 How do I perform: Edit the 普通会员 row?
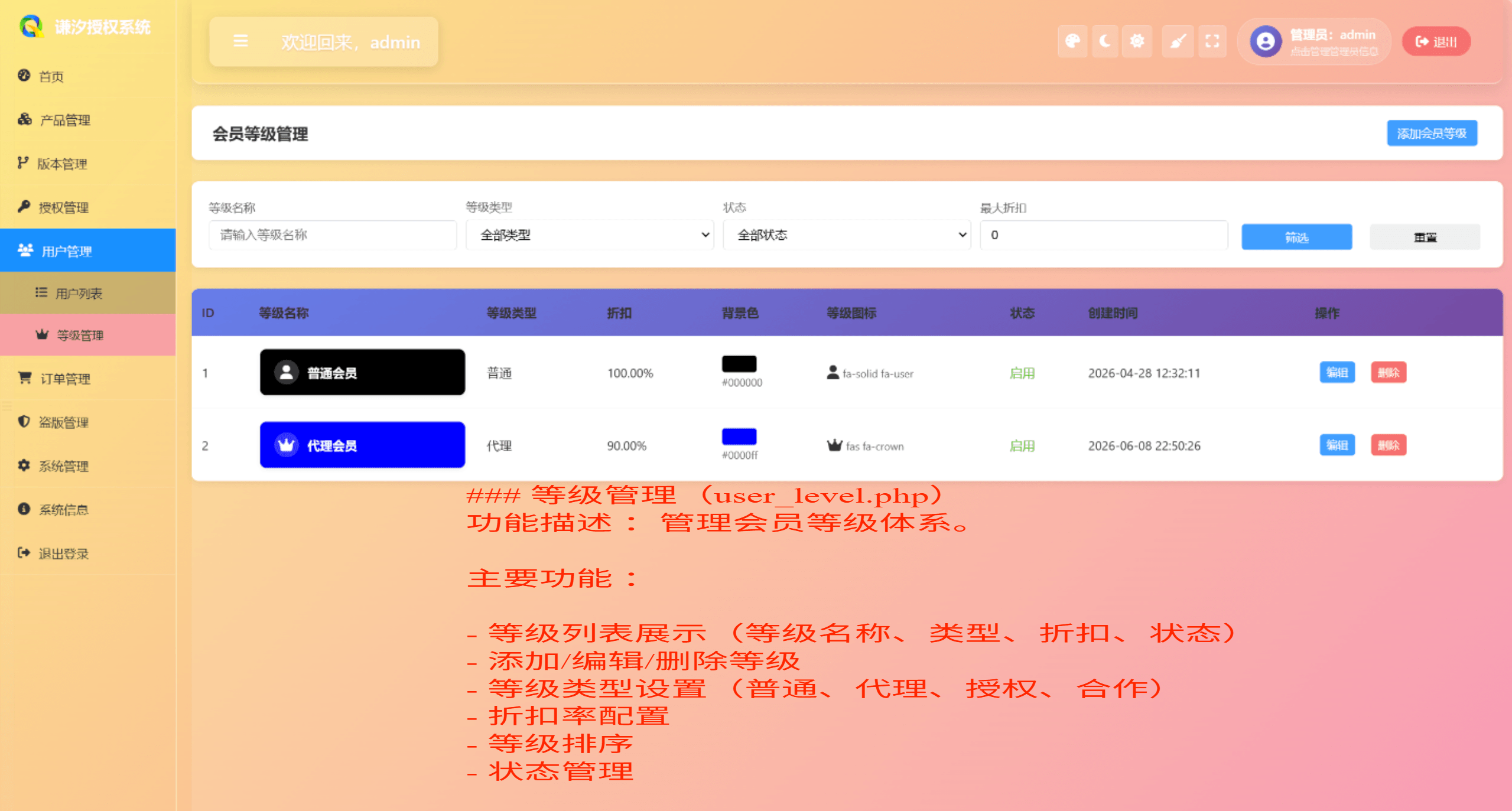click(1337, 372)
